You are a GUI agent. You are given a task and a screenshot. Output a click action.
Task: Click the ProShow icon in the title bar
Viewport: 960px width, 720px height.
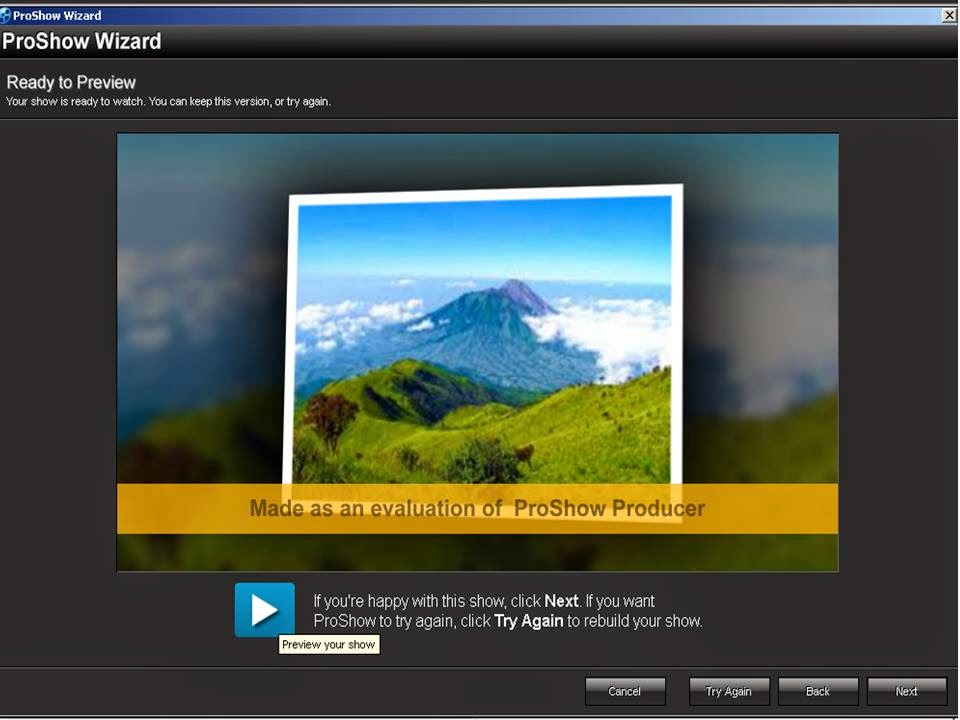(6, 15)
